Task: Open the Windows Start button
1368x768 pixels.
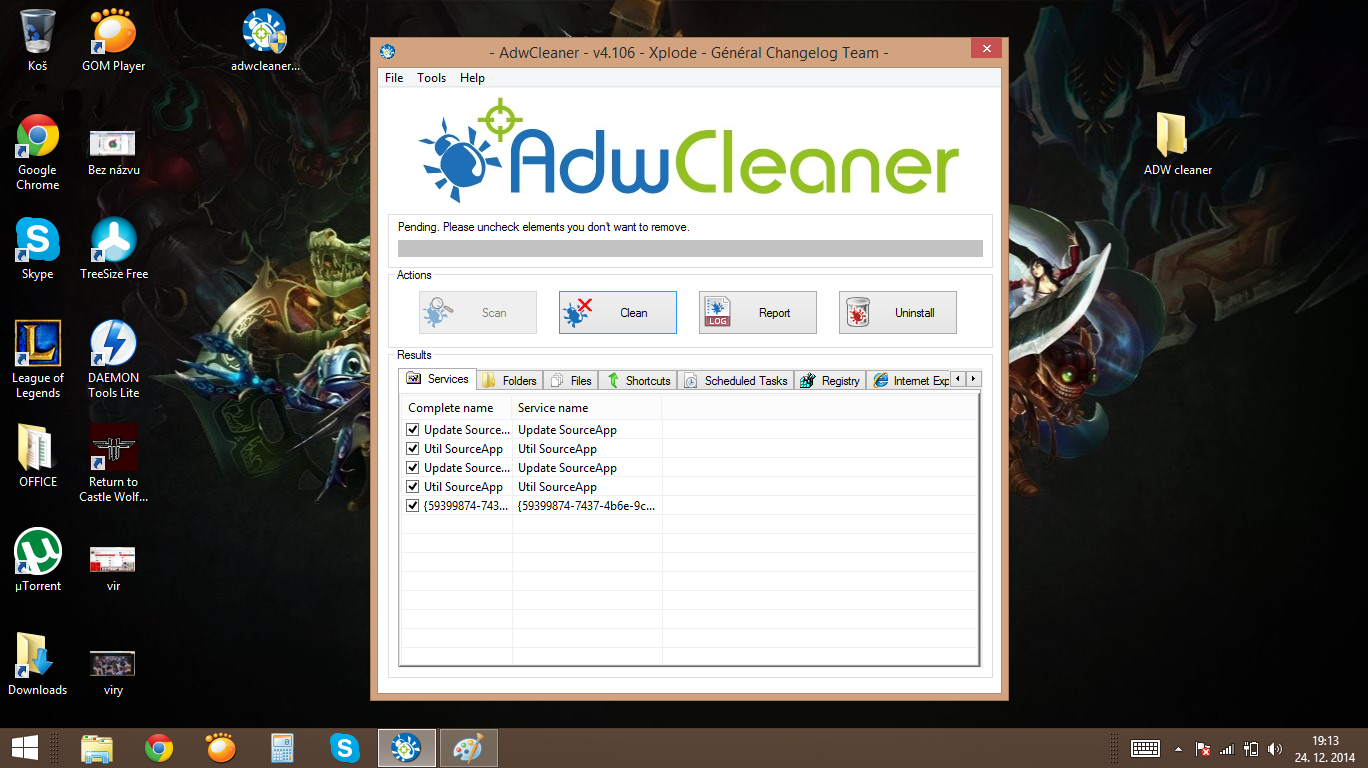Action: tap(25, 747)
